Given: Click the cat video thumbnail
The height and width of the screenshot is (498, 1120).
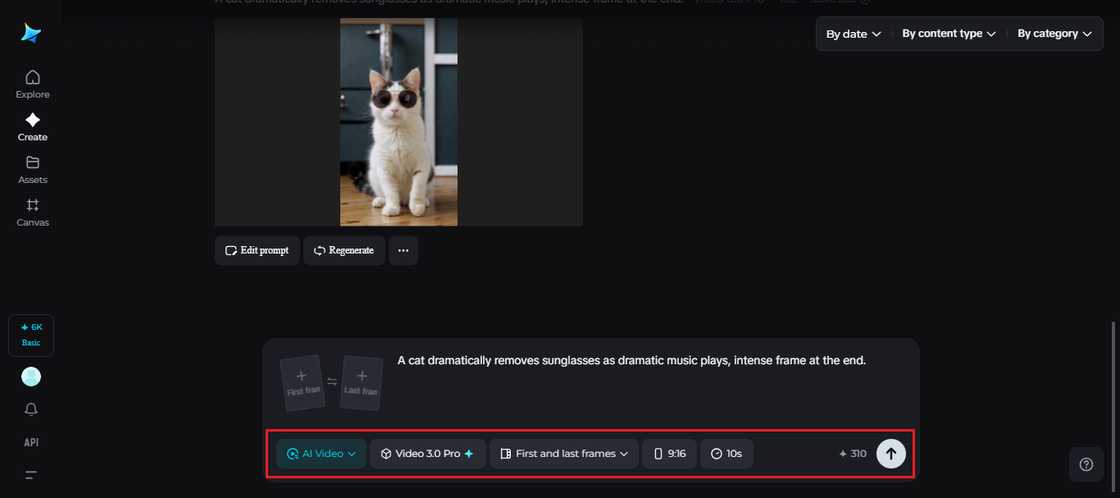Looking at the screenshot, I should pos(398,121).
